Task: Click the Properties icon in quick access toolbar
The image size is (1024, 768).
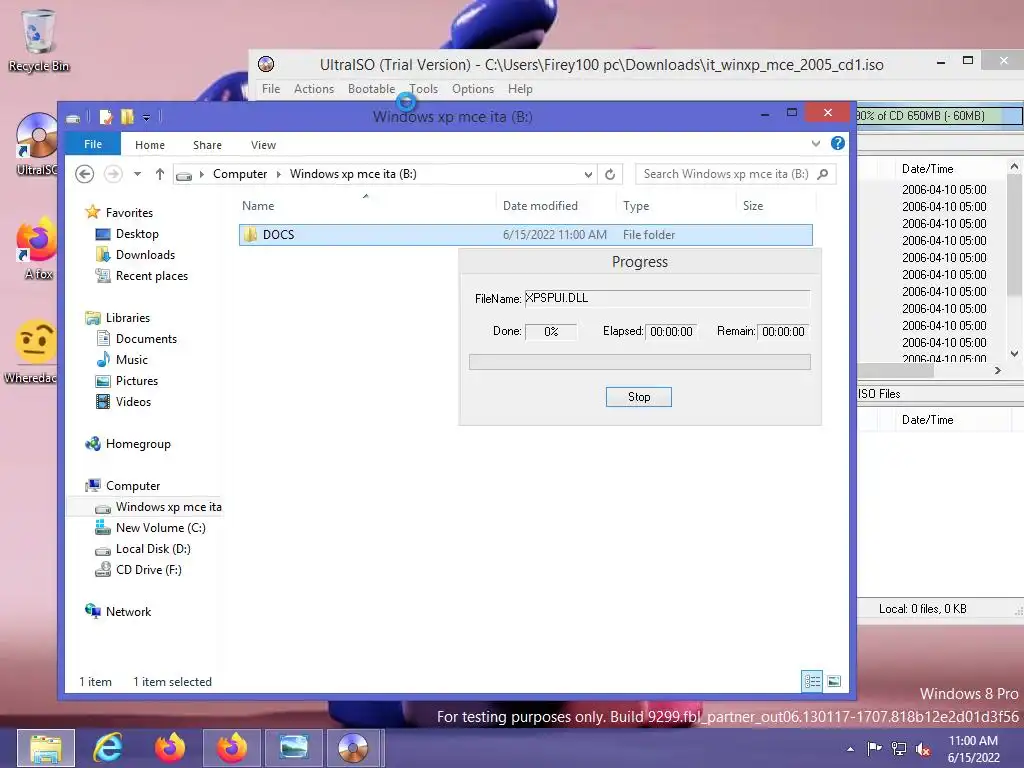Action: click(x=105, y=118)
